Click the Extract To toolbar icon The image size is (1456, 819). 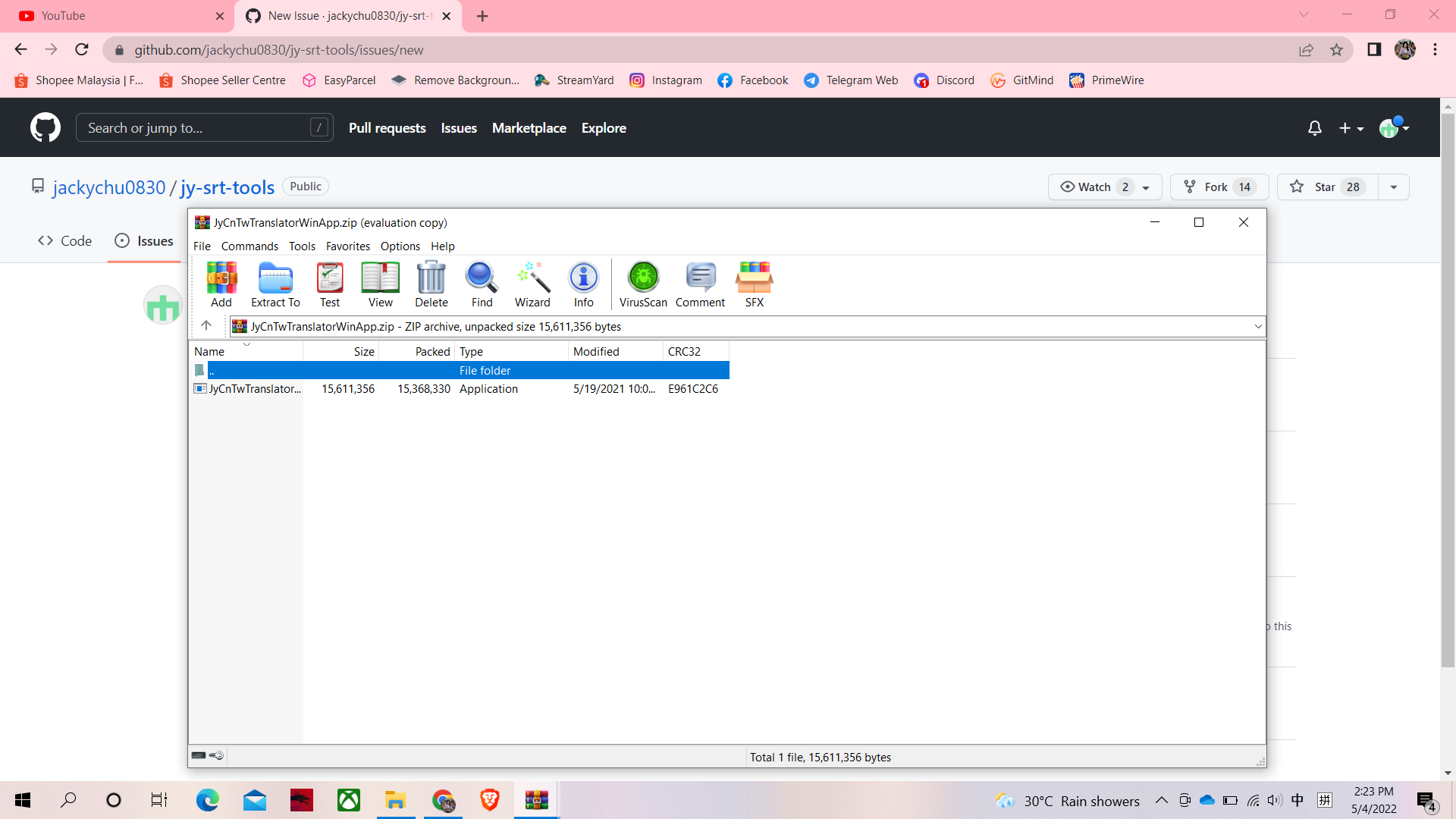pyautogui.click(x=275, y=284)
